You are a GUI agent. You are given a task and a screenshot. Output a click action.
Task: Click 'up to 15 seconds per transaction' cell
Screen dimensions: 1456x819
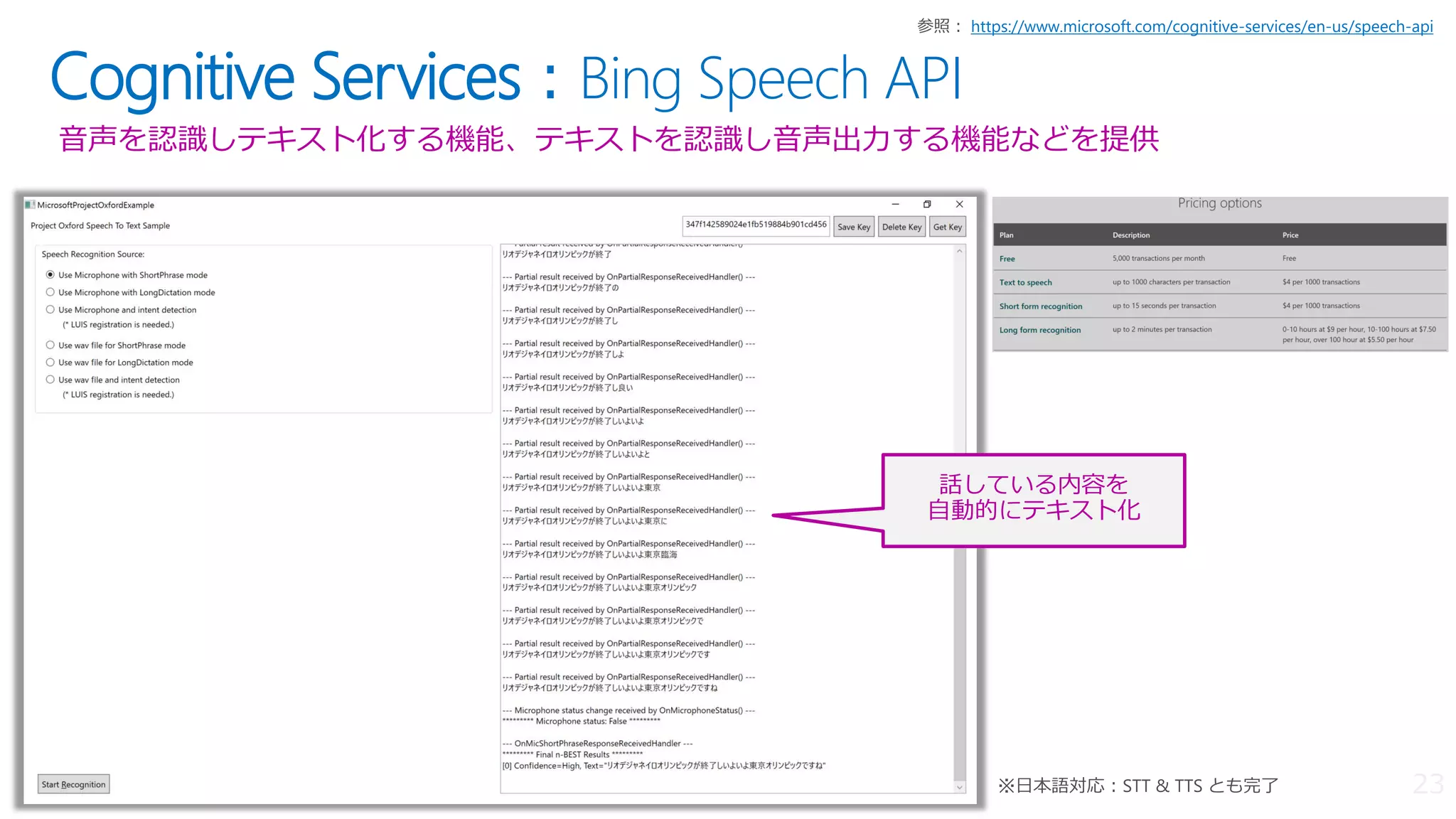point(1164,306)
